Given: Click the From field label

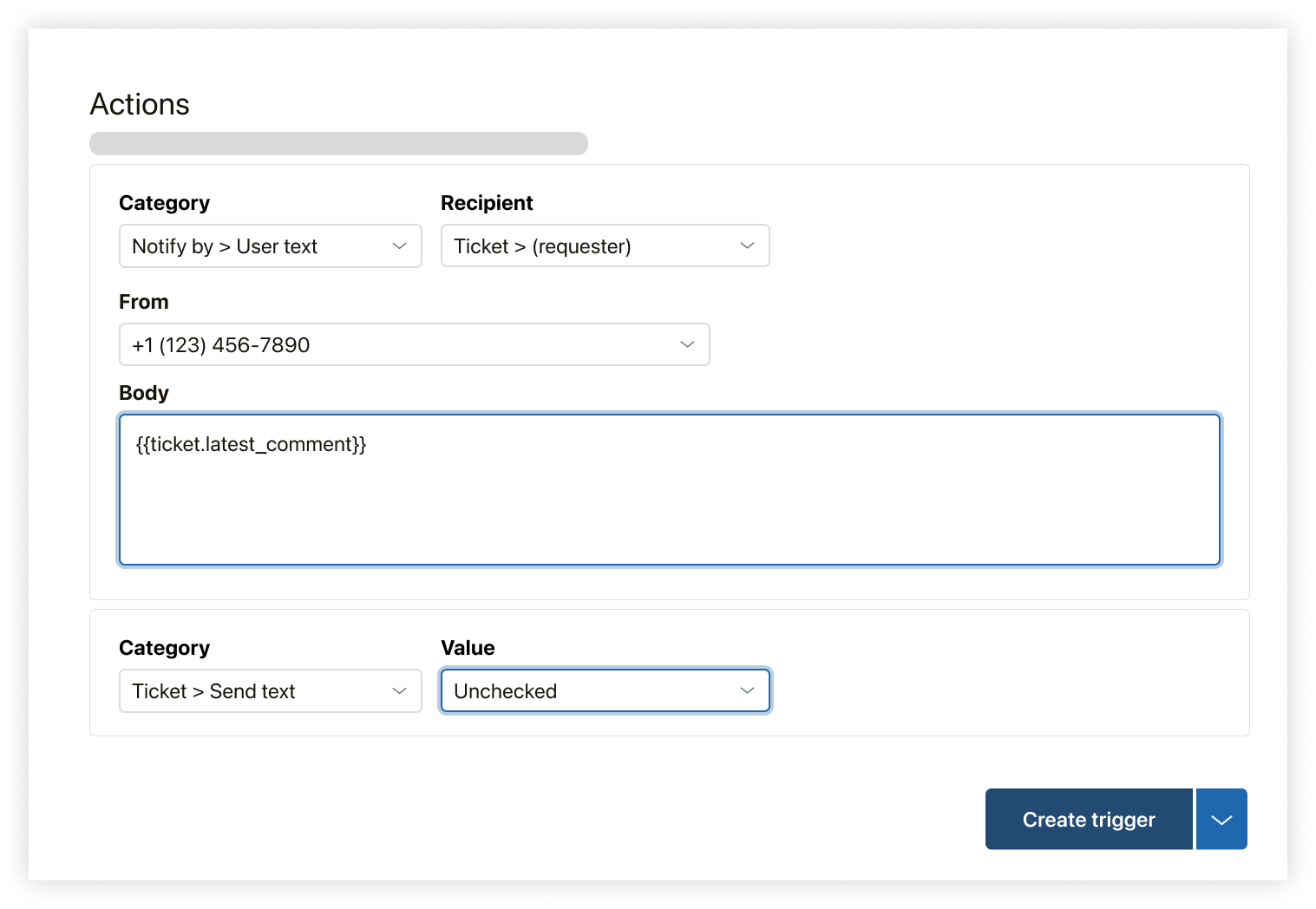Looking at the screenshot, I should click(144, 302).
